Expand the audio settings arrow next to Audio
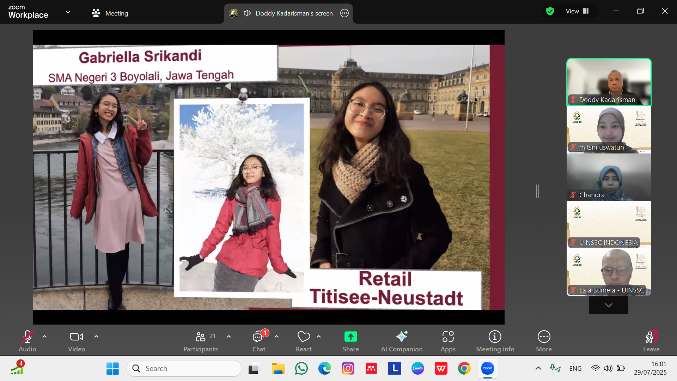This screenshot has height=381, width=677. 44,336
